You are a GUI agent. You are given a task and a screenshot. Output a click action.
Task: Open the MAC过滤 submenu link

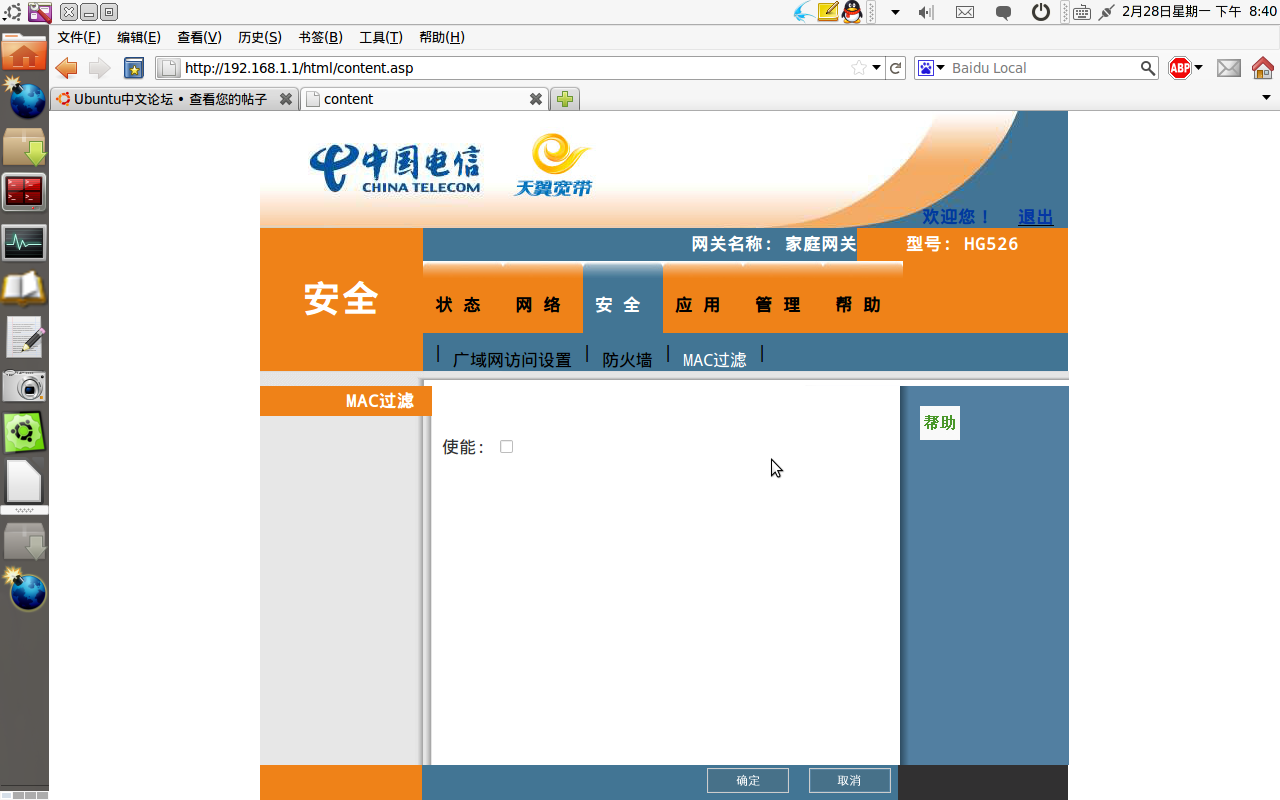714,360
